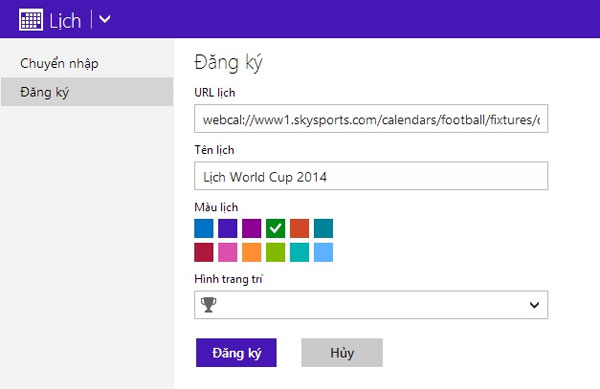Click the purple Đăng ký button

tap(236, 353)
